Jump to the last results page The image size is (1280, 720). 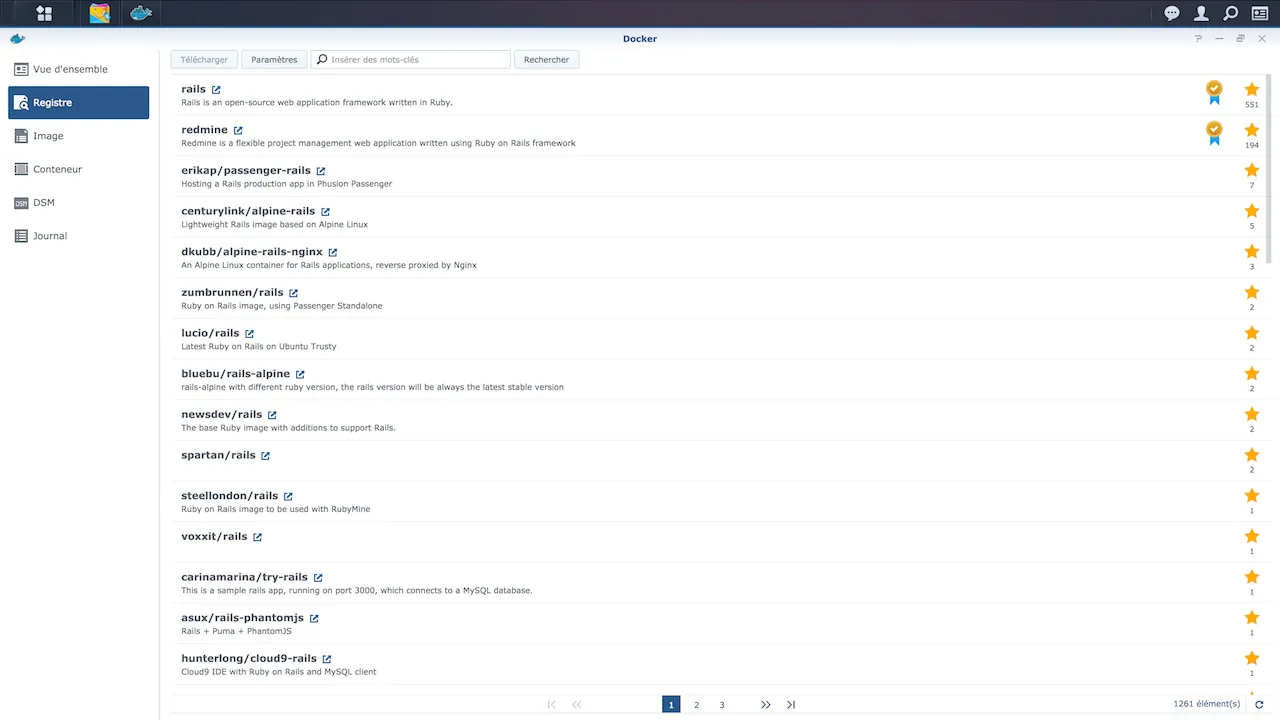pos(791,705)
